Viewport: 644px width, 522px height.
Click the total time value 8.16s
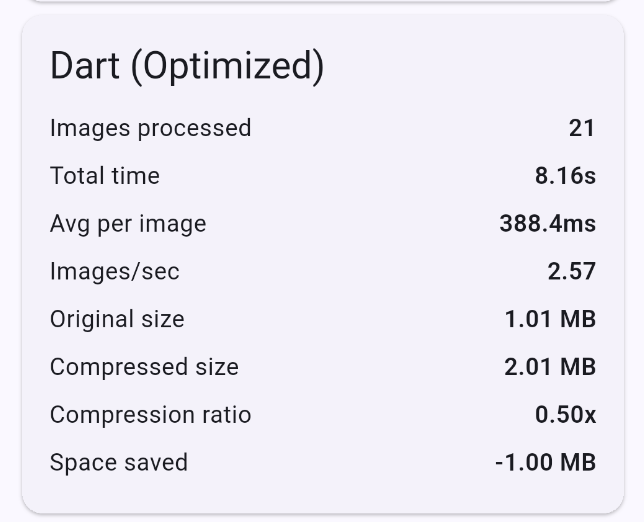[565, 176]
